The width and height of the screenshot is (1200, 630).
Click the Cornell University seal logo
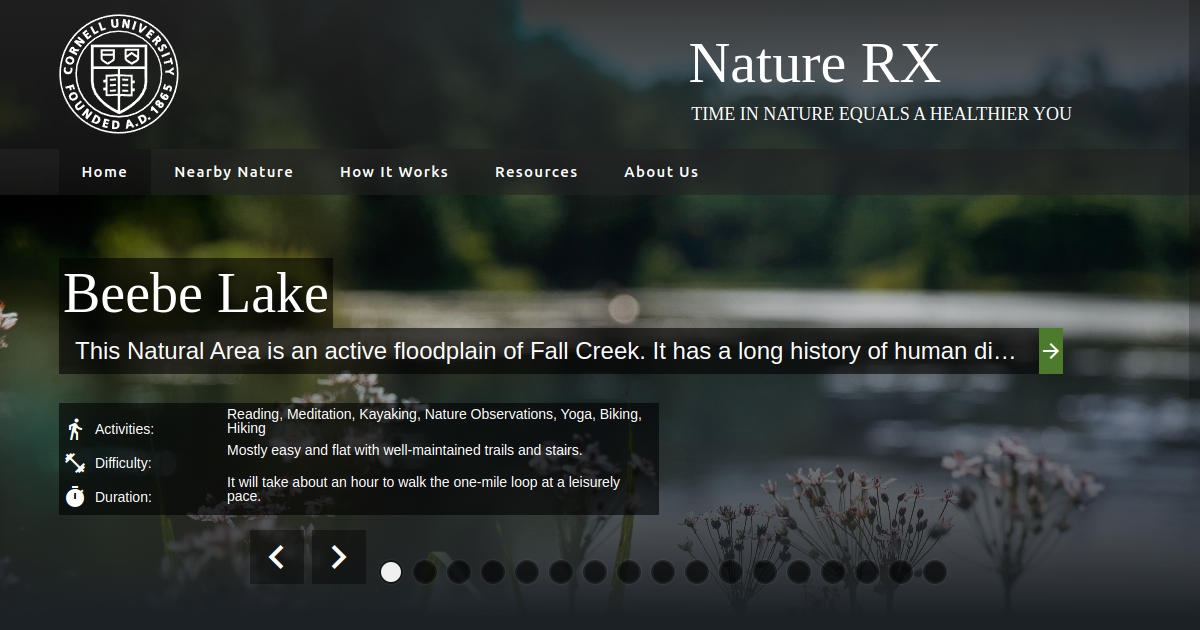coord(118,72)
